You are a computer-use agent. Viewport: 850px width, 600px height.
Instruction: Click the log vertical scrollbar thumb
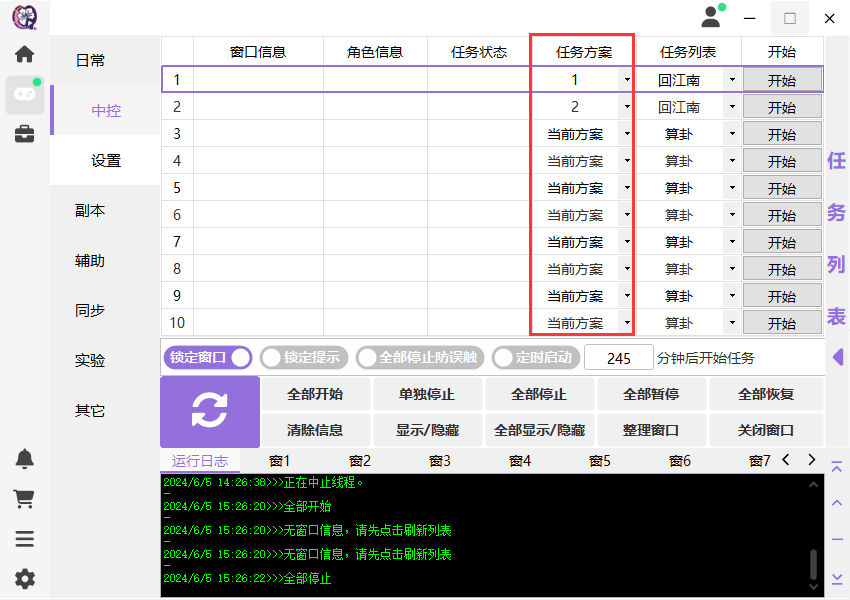coord(813,564)
